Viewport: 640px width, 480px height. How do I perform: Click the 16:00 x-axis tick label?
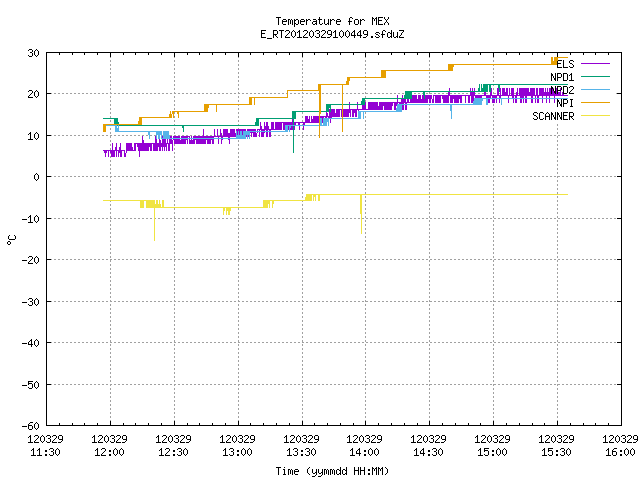pos(620,453)
